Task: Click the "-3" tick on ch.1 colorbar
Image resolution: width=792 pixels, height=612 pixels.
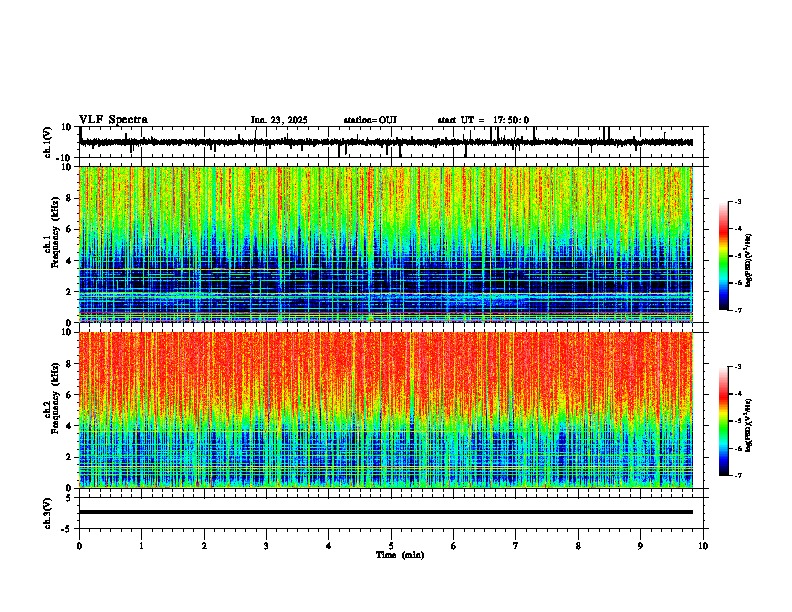Action: coord(737,202)
